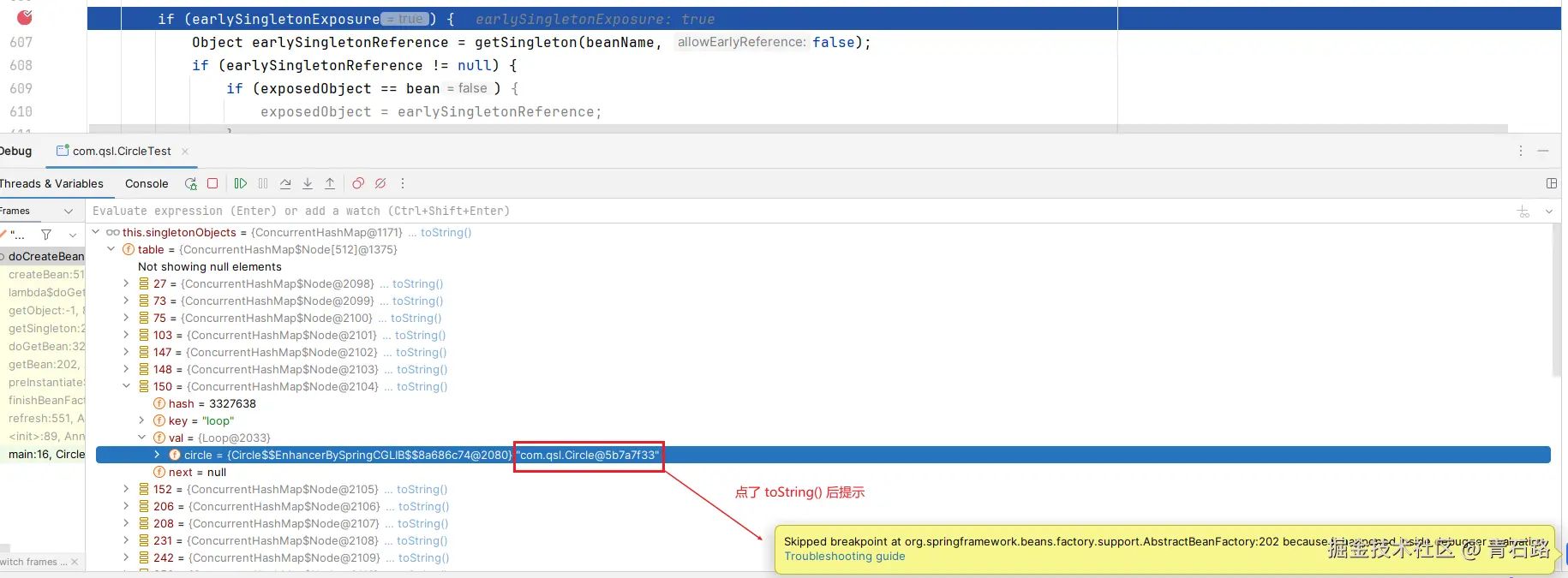Pause the running program
Viewport: 1568px width, 578px height.
(263, 183)
